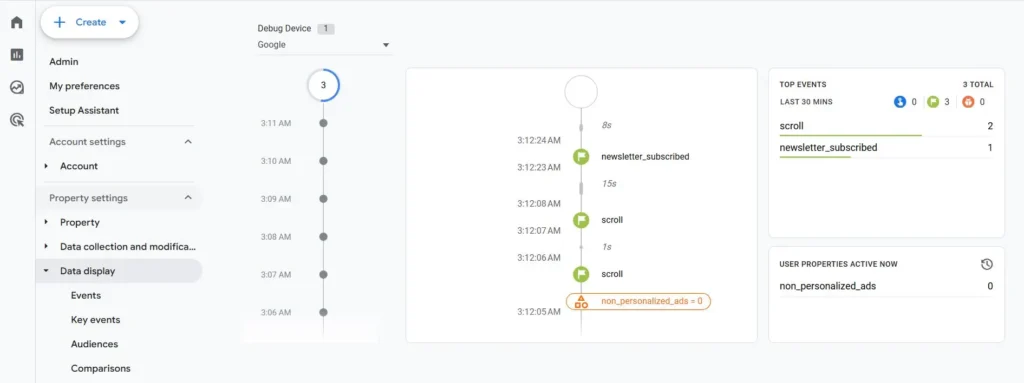1024x383 pixels.
Task: Click the 8s gap label
Action: pyautogui.click(x=606, y=124)
